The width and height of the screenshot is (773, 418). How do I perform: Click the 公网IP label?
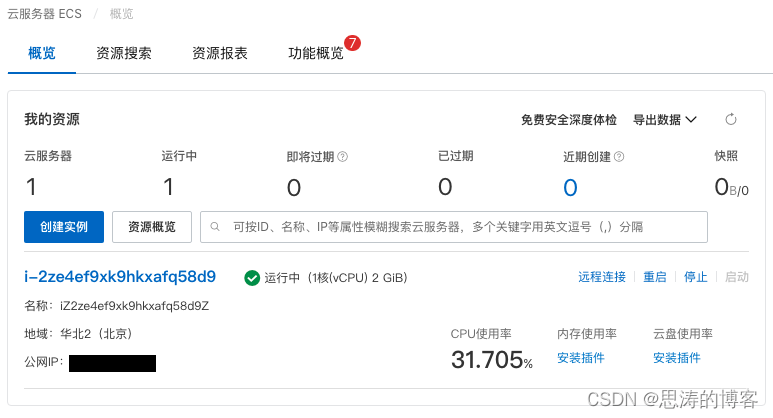(44, 362)
